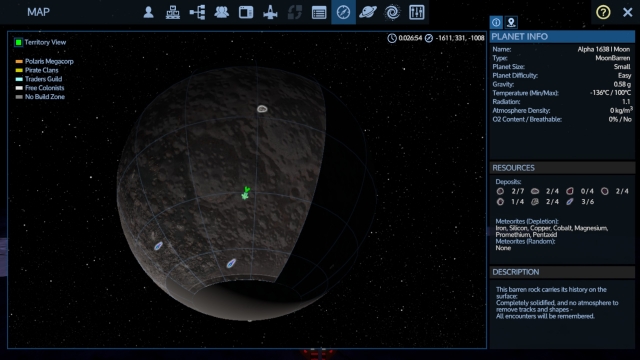The height and width of the screenshot is (360, 640).
Task: Switch to the planet info tab
Action: point(496,22)
